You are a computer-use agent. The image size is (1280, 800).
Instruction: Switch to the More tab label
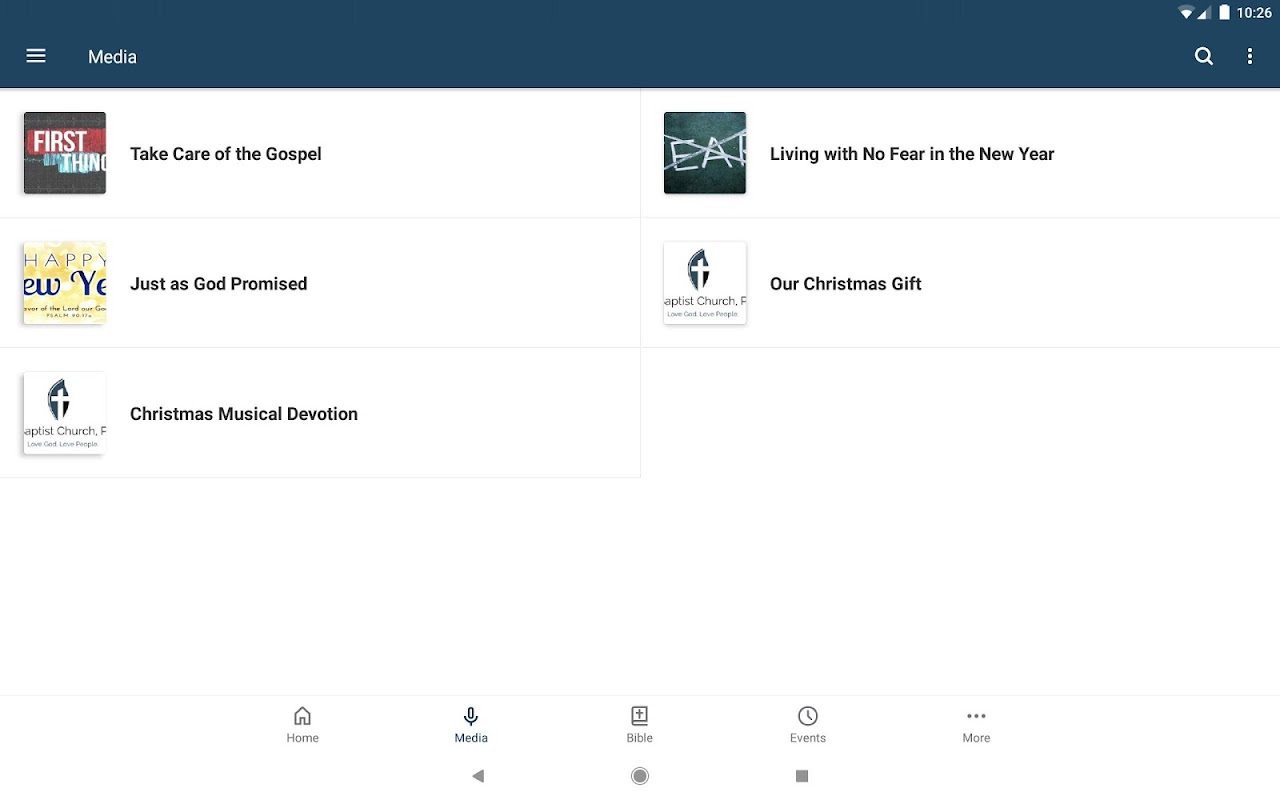(976, 738)
